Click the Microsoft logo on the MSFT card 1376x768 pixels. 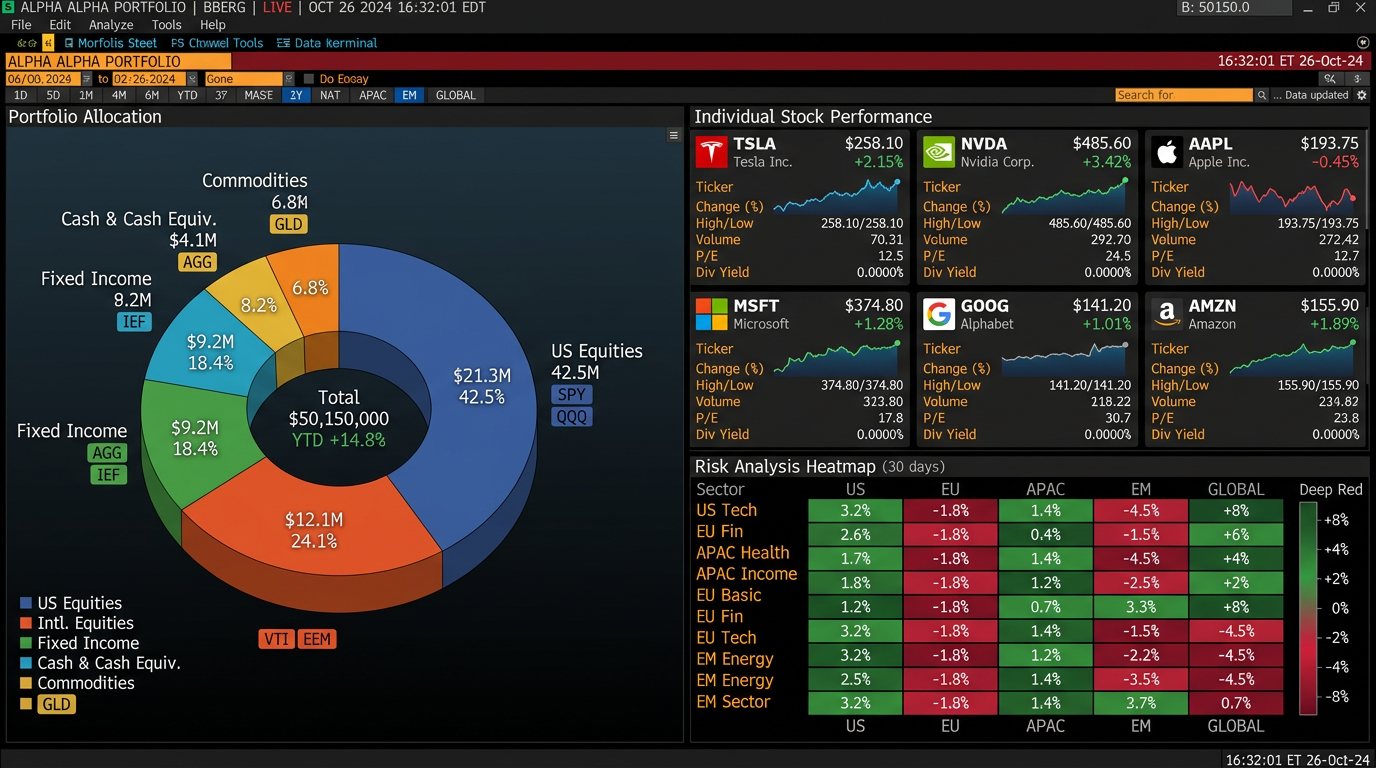711,314
